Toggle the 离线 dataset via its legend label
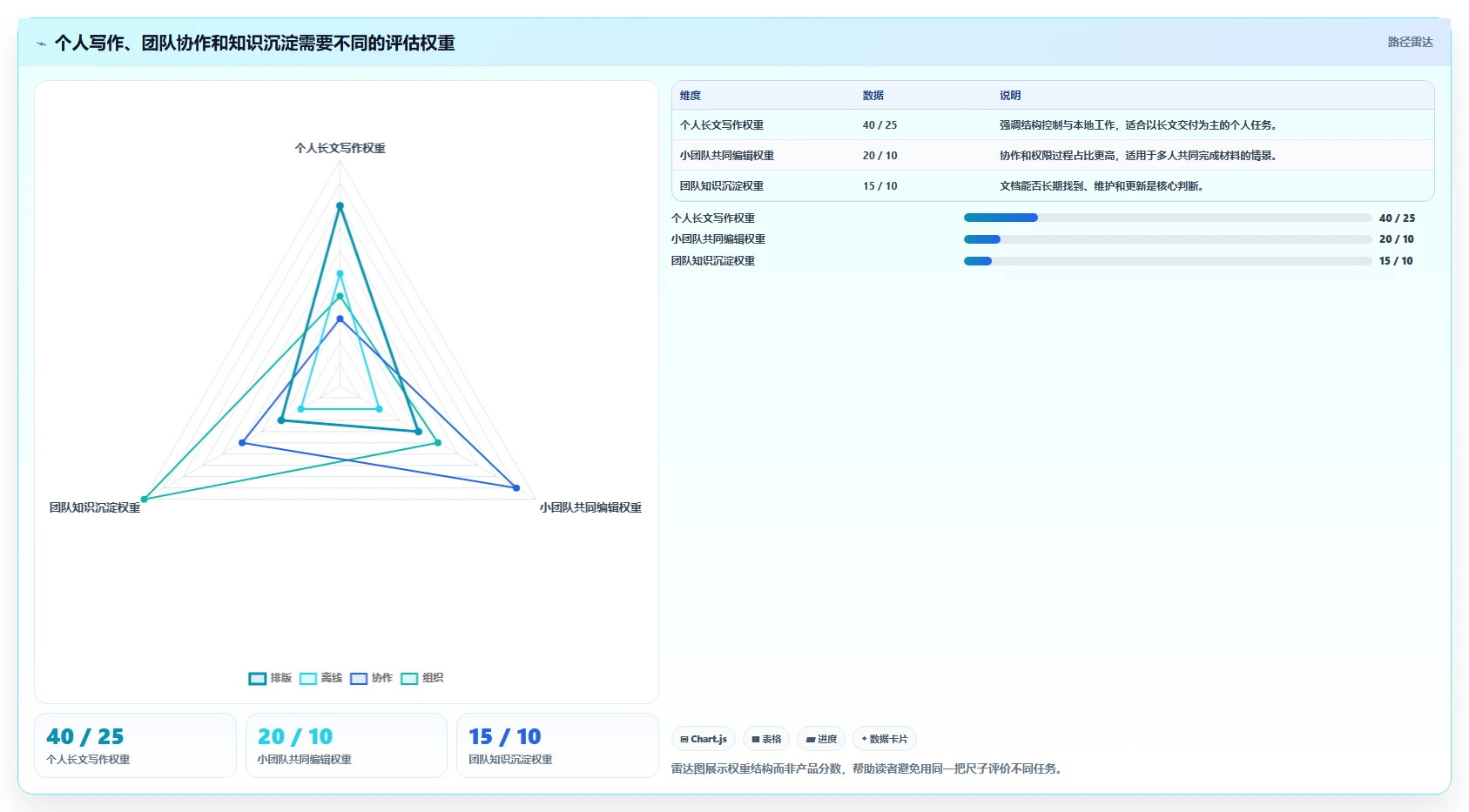Screen dimensions: 1469x812 [x=331, y=678]
